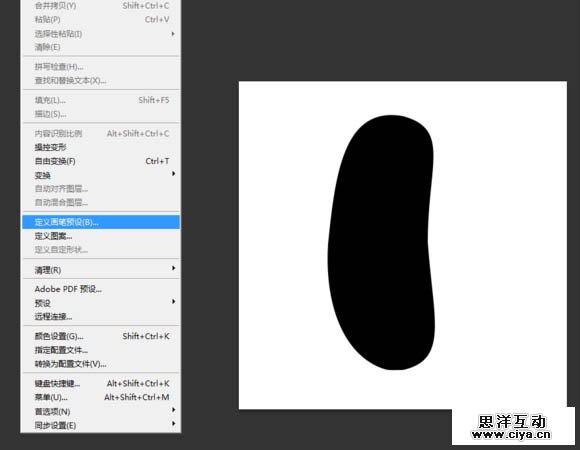Select the 菜单(U) menu item

(x=101, y=397)
